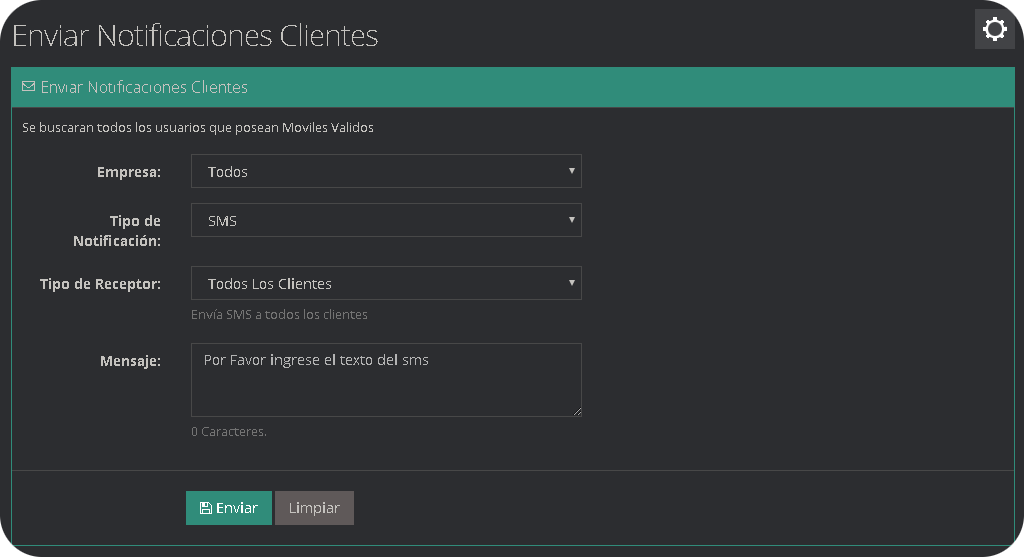Click the 'Empresa:' label
This screenshot has height=557, width=1024.
129,172
